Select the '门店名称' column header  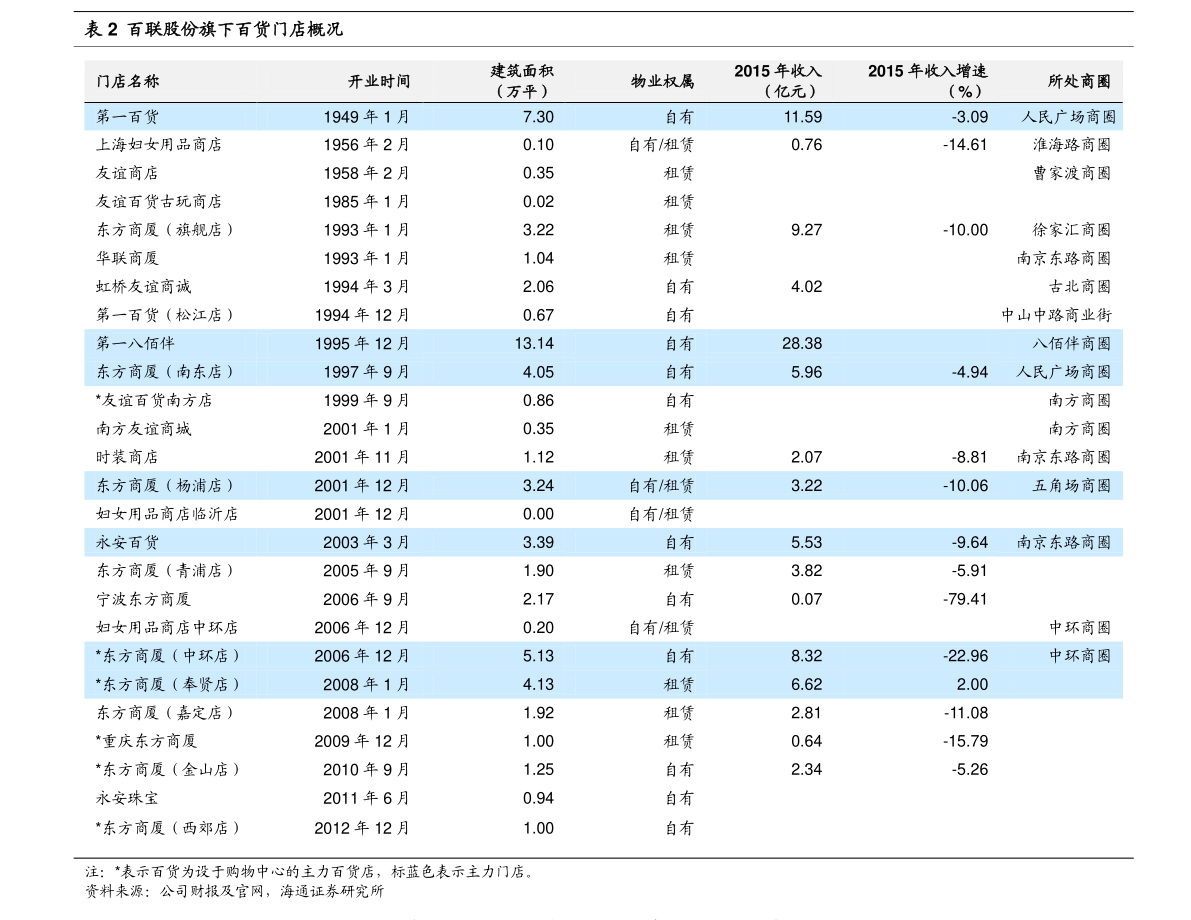[128, 81]
